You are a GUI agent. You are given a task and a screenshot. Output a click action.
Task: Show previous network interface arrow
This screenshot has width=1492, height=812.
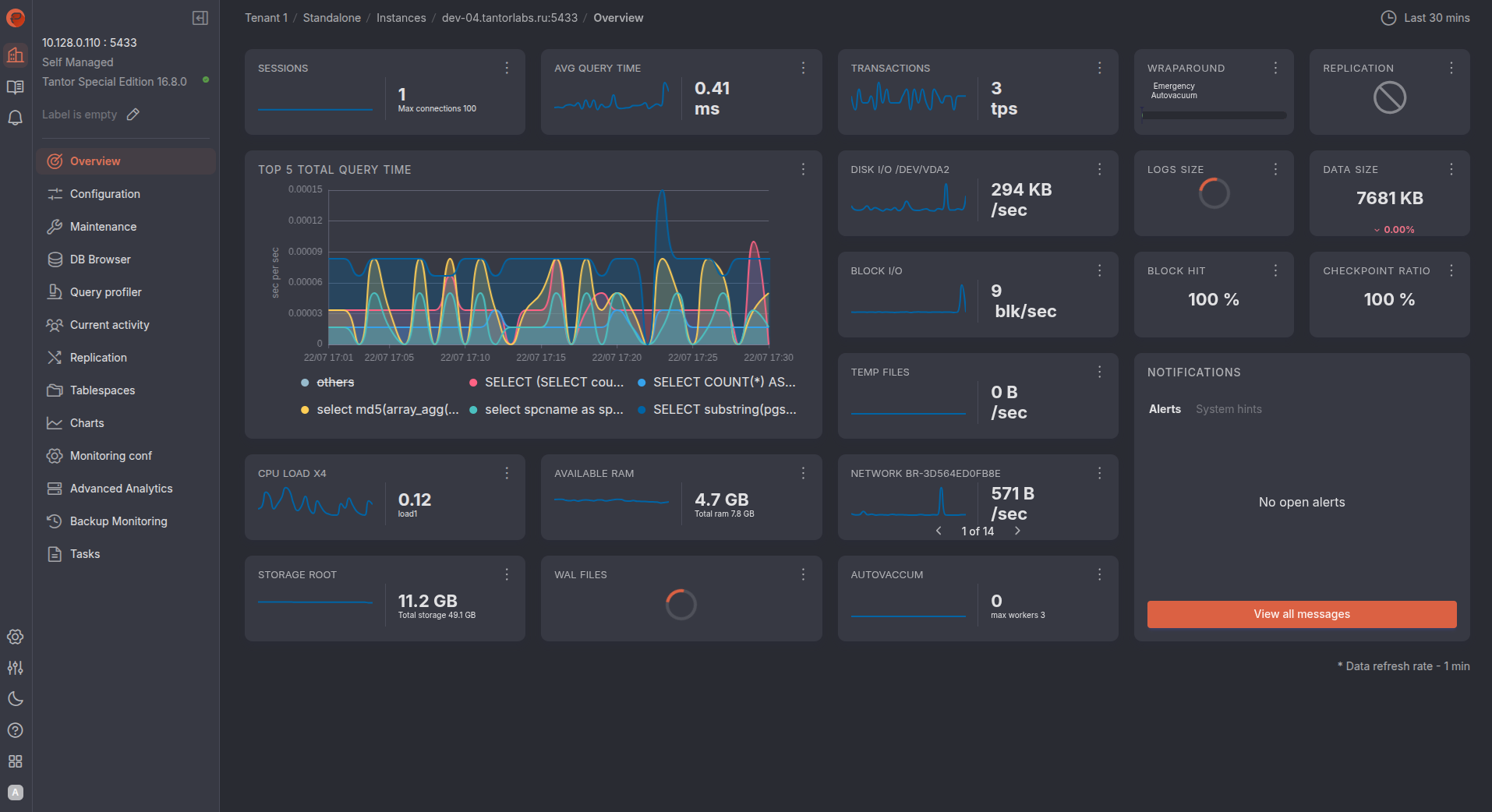[939, 531]
